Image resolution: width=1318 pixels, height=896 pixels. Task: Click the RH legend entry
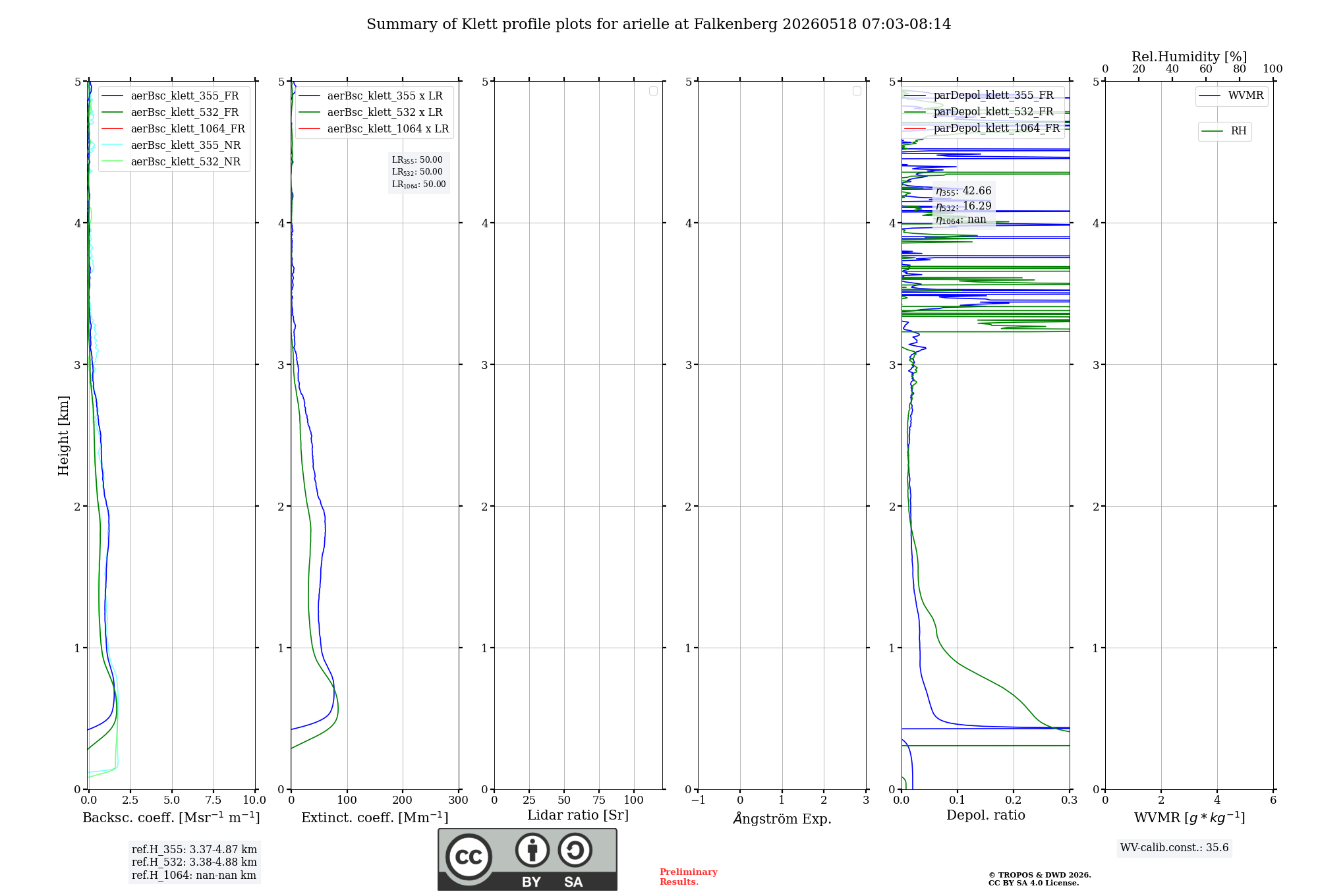pos(1224,132)
